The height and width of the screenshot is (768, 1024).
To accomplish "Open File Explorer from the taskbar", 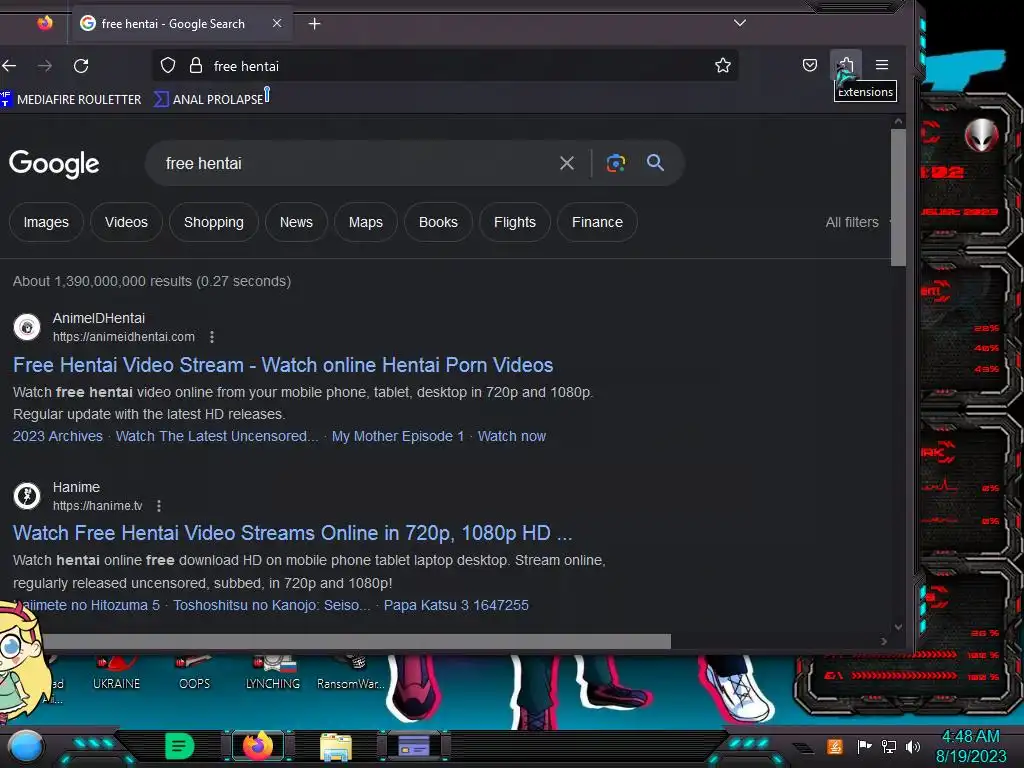I will (x=336, y=746).
